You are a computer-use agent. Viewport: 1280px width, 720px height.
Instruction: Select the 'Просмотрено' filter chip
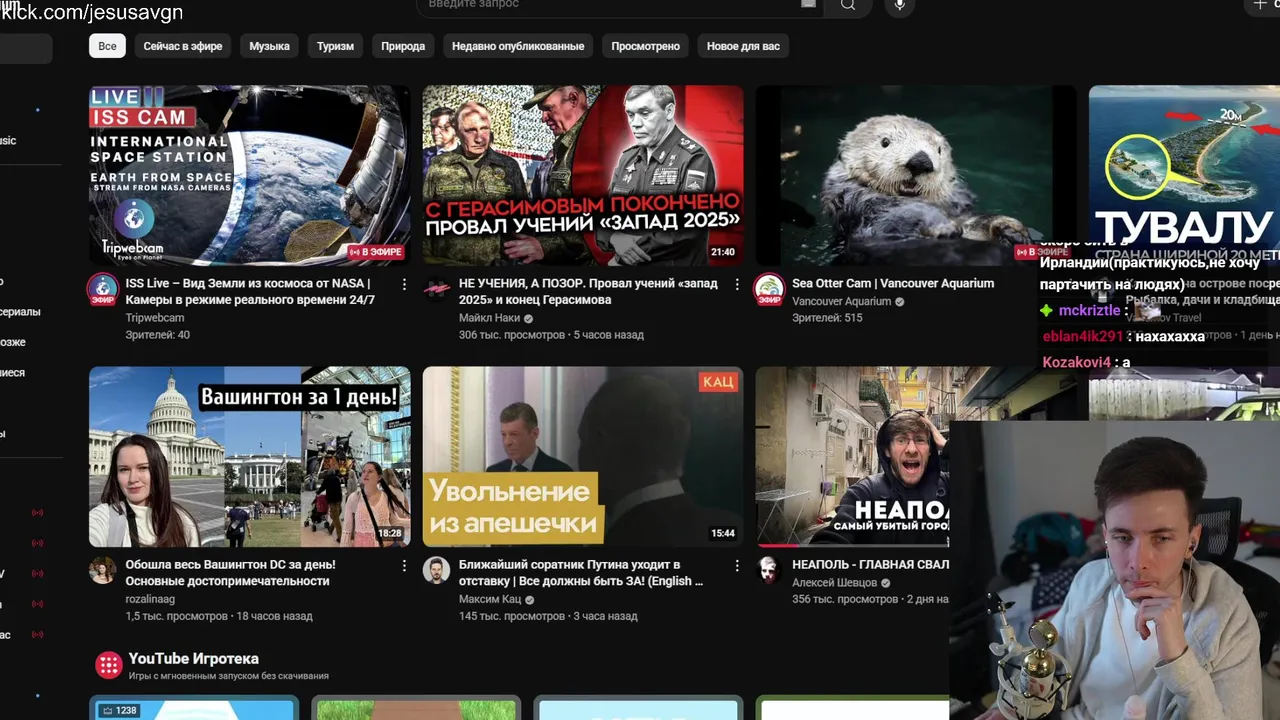(x=645, y=46)
